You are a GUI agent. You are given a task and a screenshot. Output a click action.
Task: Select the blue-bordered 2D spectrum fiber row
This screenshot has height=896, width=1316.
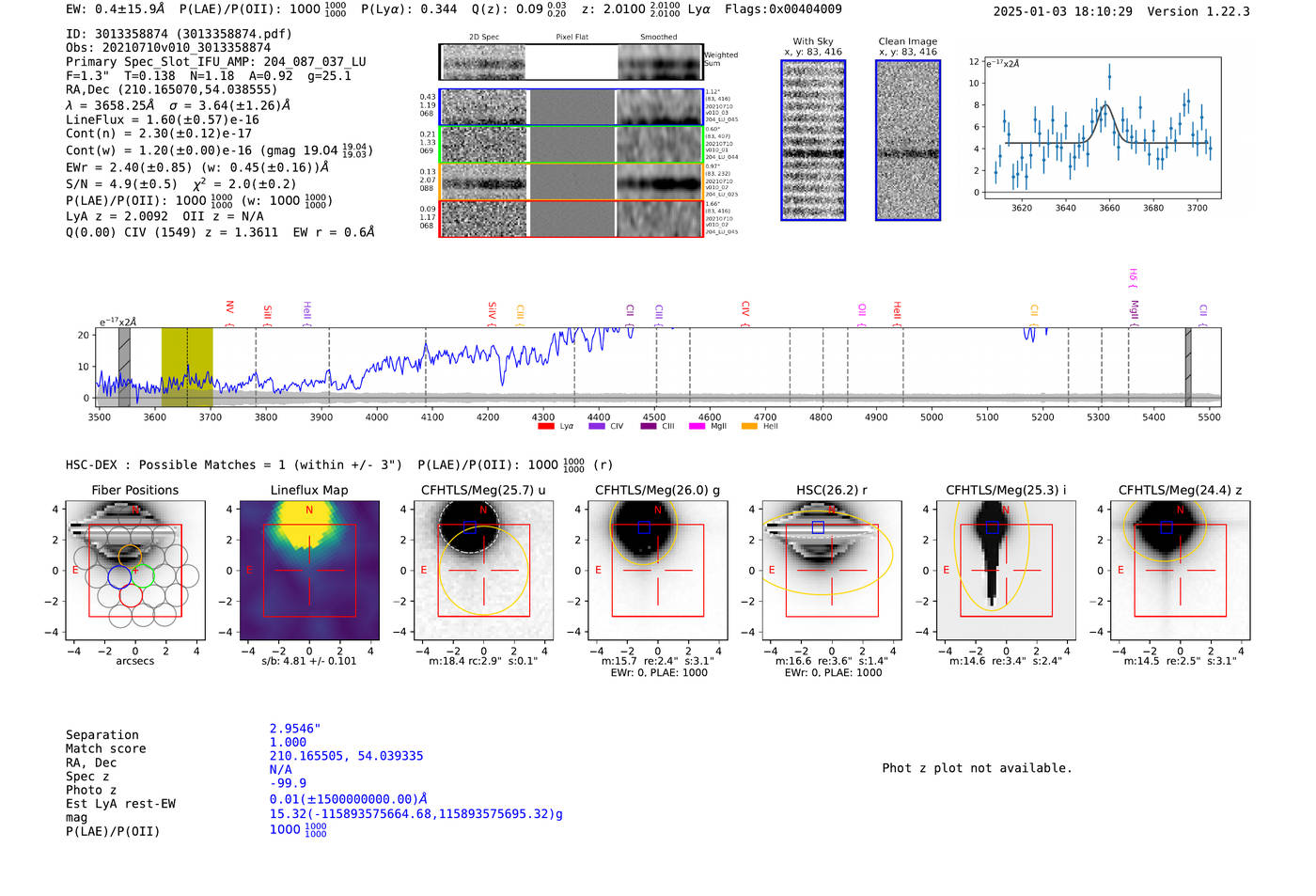(572, 107)
